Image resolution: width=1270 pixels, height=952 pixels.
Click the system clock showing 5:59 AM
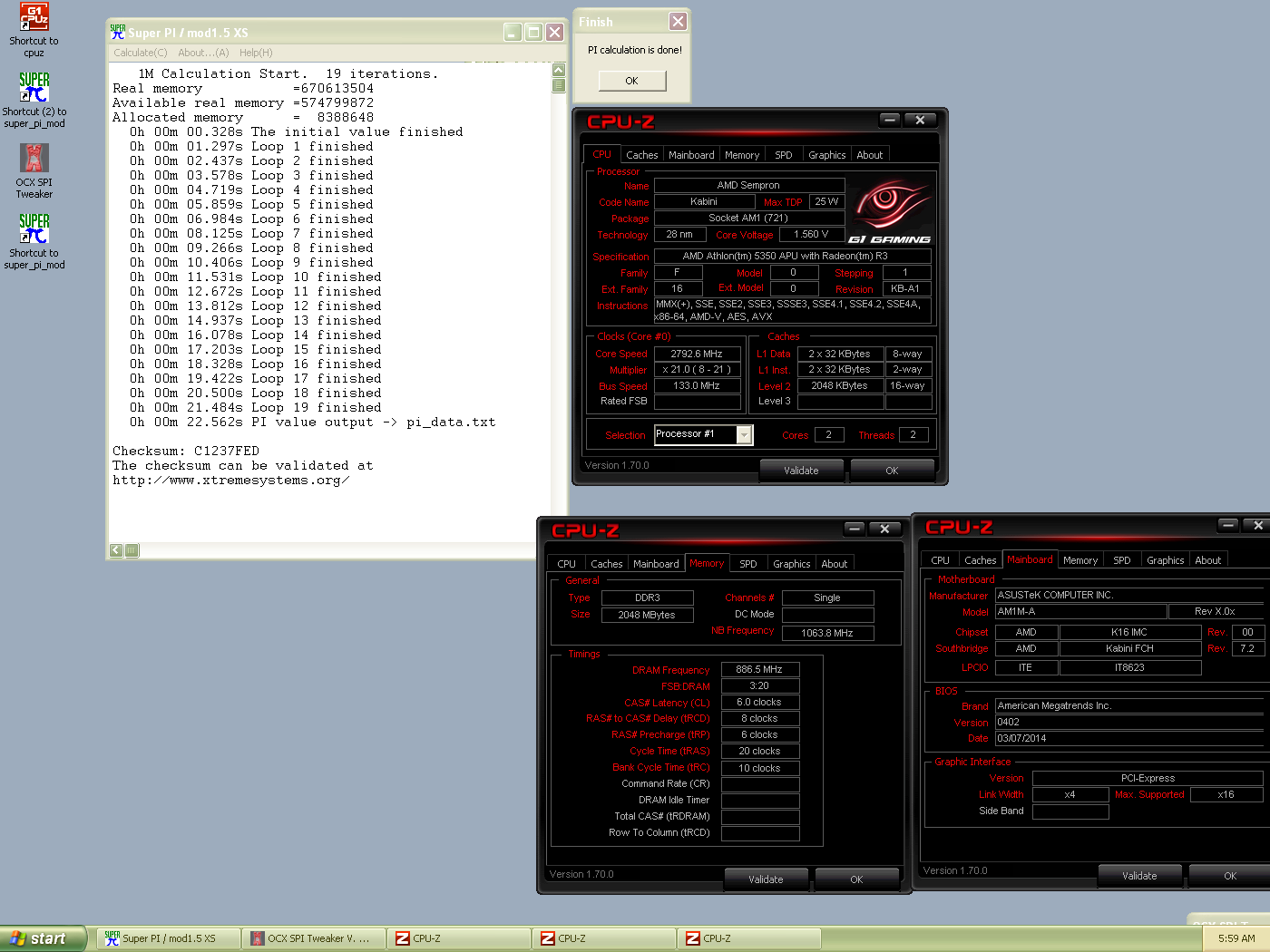[1236, 938]
